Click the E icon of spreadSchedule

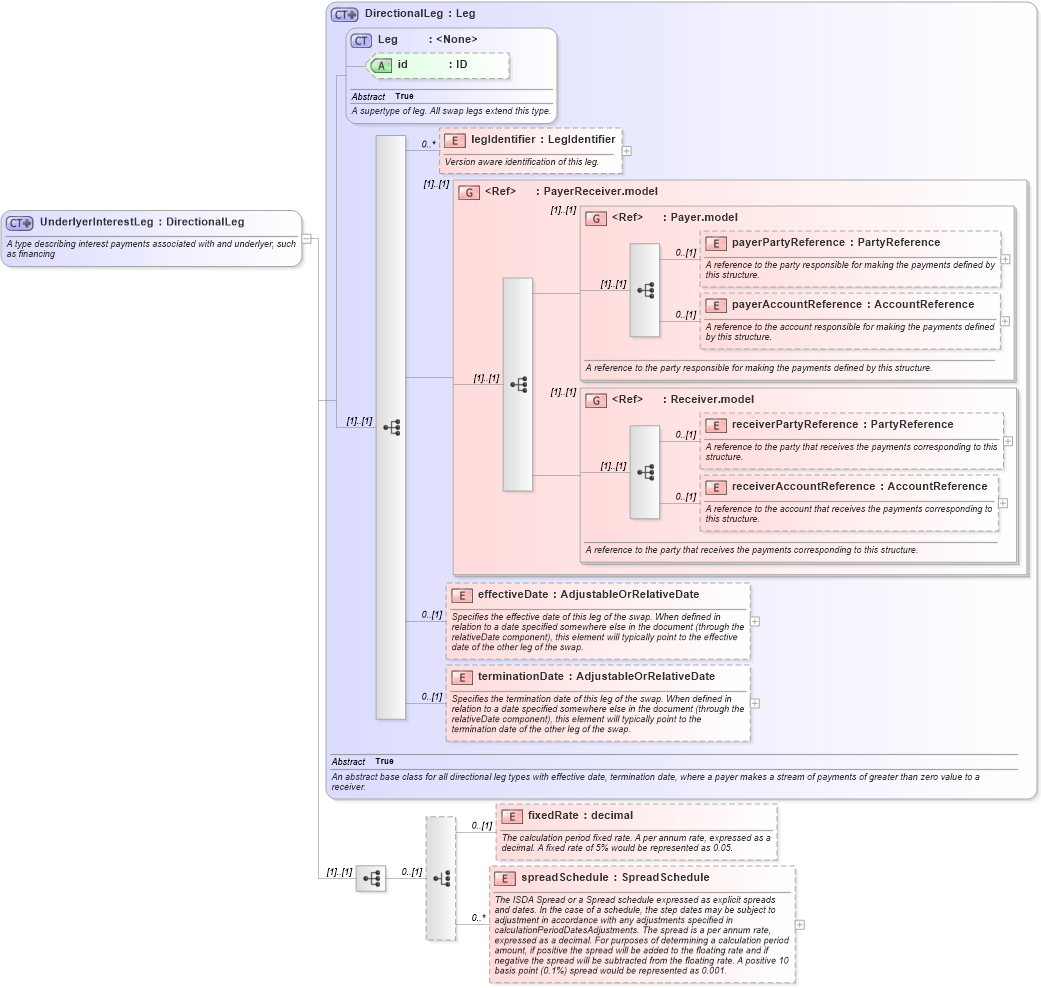[505, 877]
